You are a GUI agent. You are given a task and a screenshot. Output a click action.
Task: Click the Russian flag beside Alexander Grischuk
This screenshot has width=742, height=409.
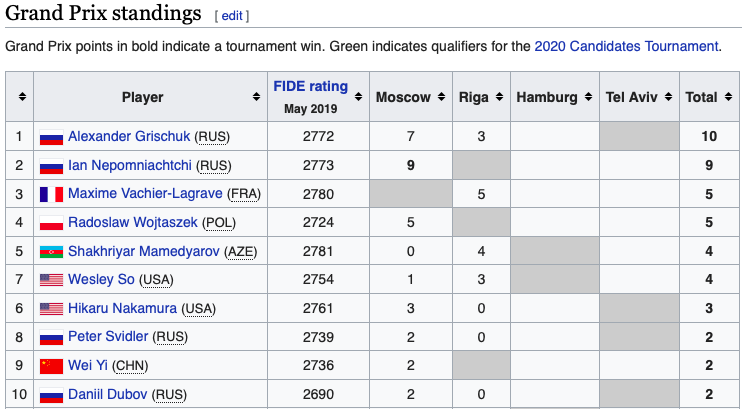click(50, 137)
